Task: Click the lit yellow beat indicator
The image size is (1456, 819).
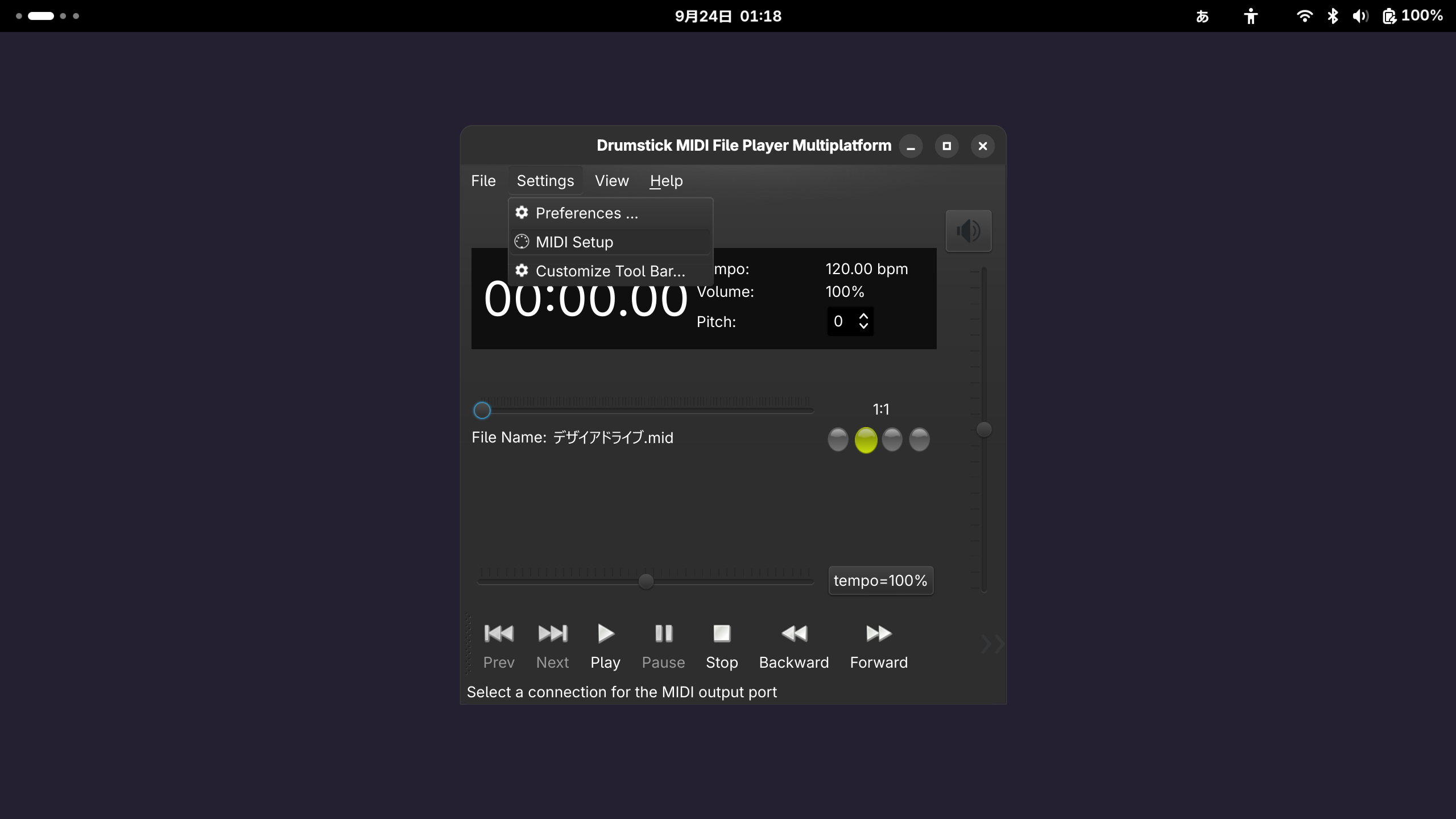Action: [x=866, y=440]
